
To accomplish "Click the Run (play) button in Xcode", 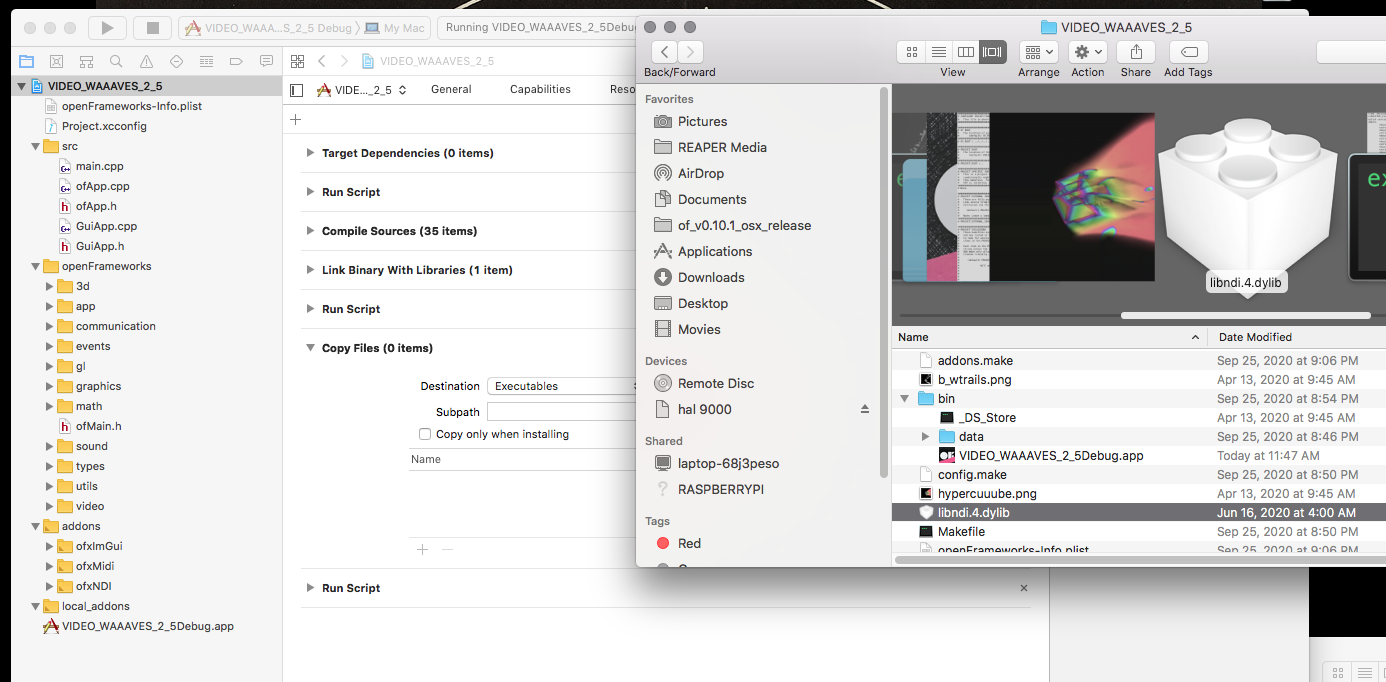I will pyautogui.click(x=107, y=28).
